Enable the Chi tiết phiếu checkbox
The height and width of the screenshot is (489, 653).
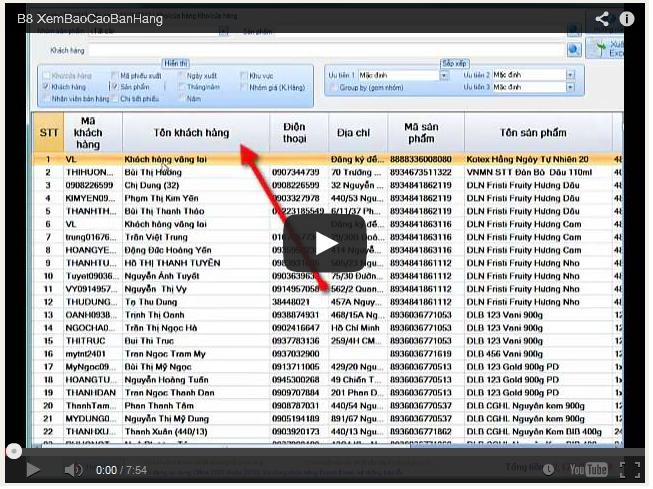pos(115,99)
